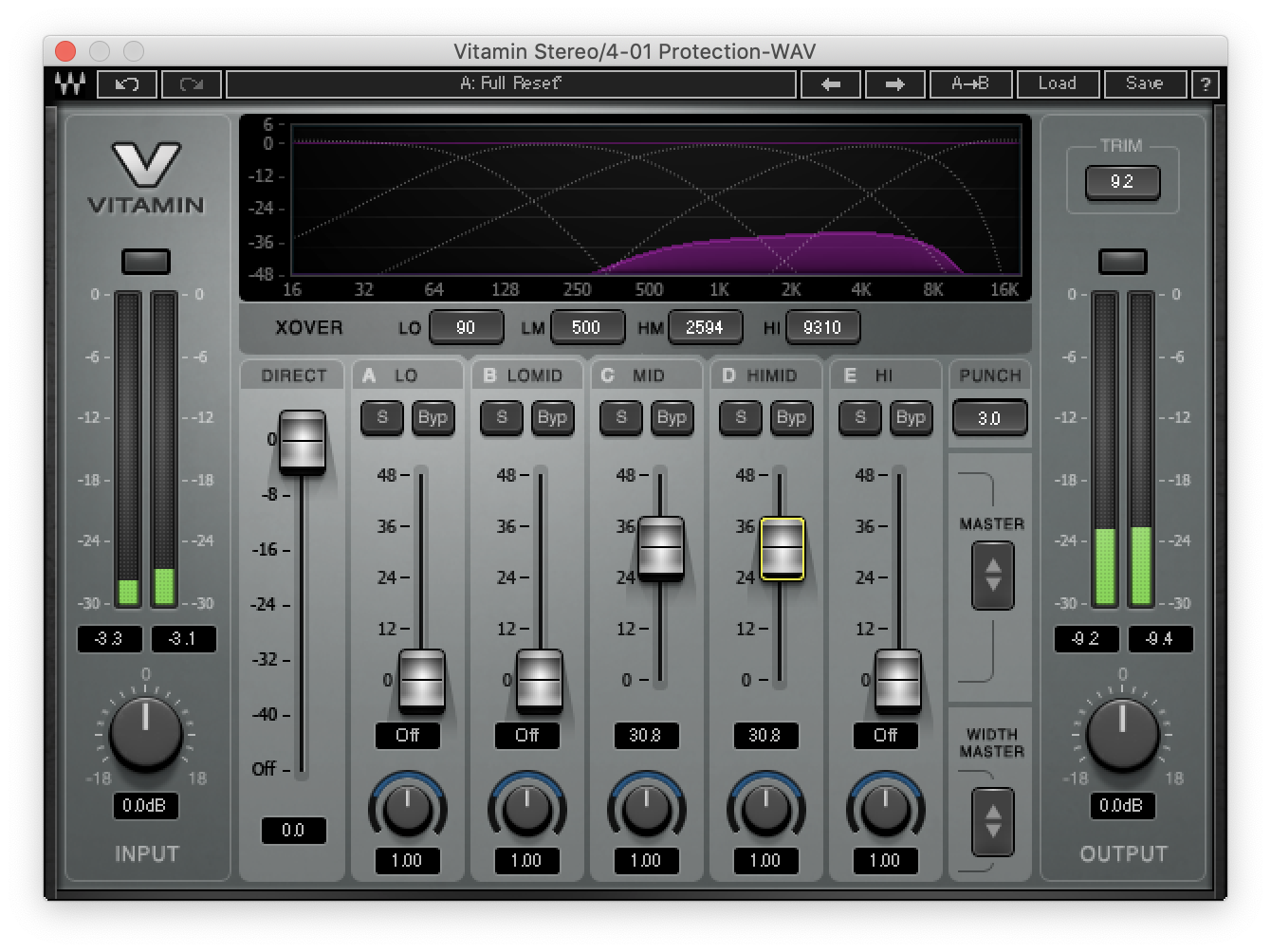Click the Input gain knob
Screen dimensions: 1271x952
tap(145, 735)
